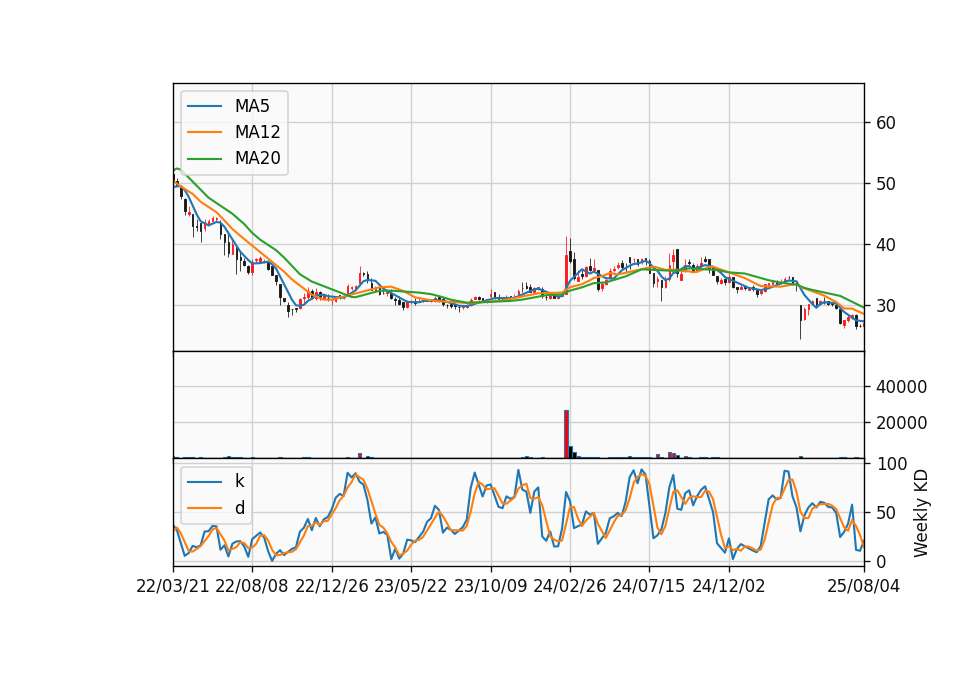Click the volume axis value 40000
This screenshot has height=690, width=960.
click(901, 387)
